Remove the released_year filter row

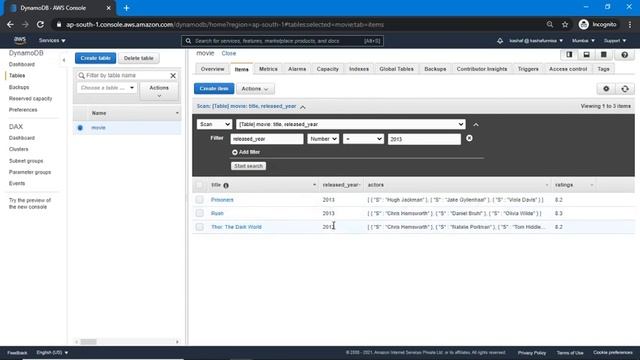469,138
